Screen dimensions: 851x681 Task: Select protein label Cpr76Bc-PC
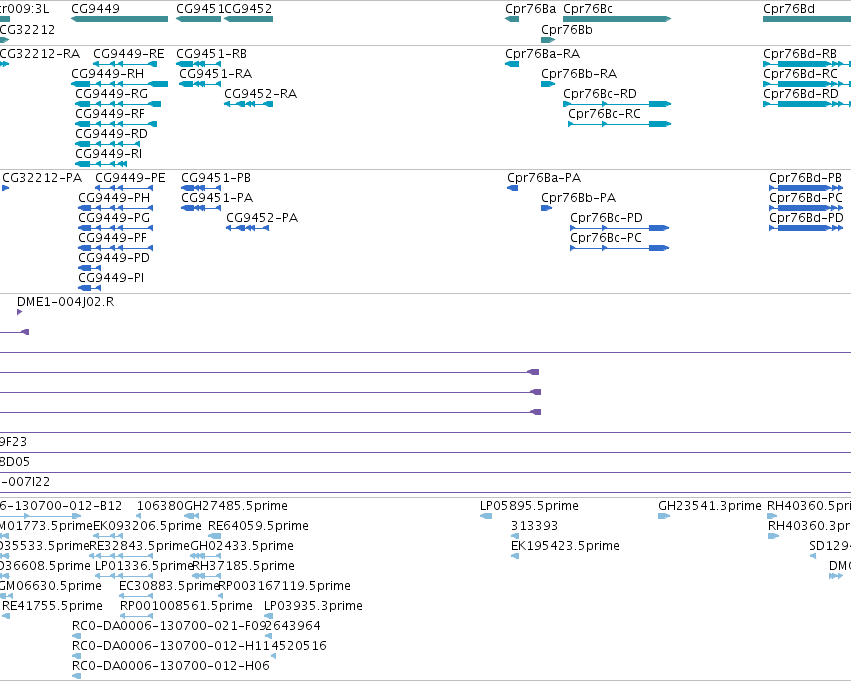pyautogui.click(x=606, y=238)
